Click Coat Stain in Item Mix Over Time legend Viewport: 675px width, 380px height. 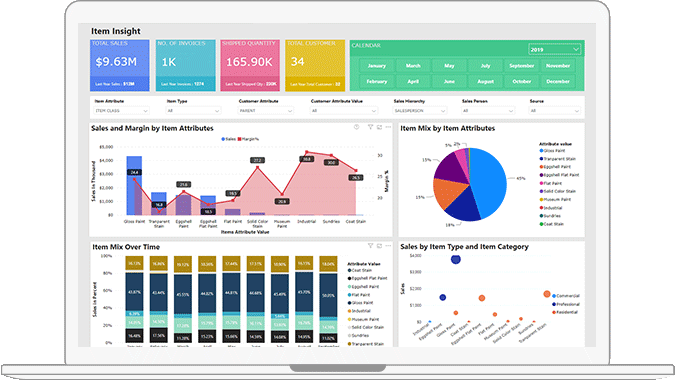360,270
